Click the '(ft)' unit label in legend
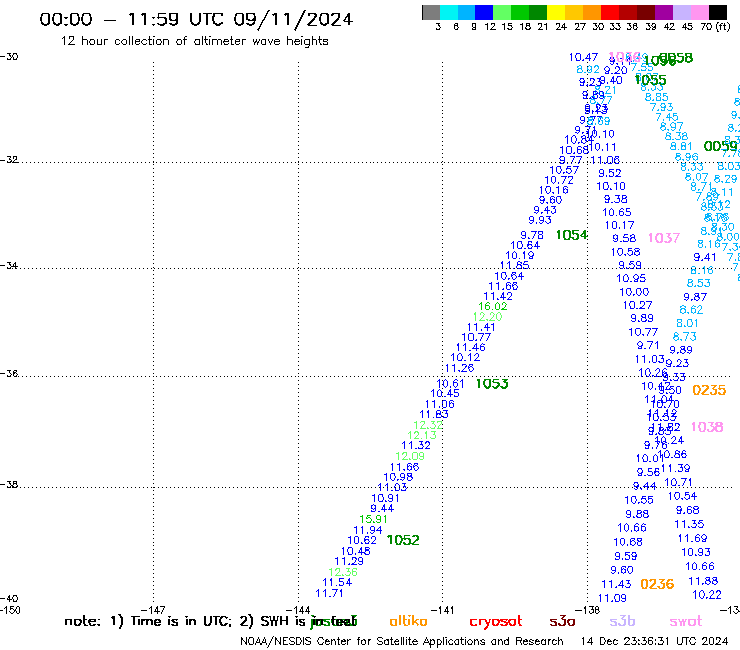This screenshot has height=650, width=740. [x=723, y=27]
